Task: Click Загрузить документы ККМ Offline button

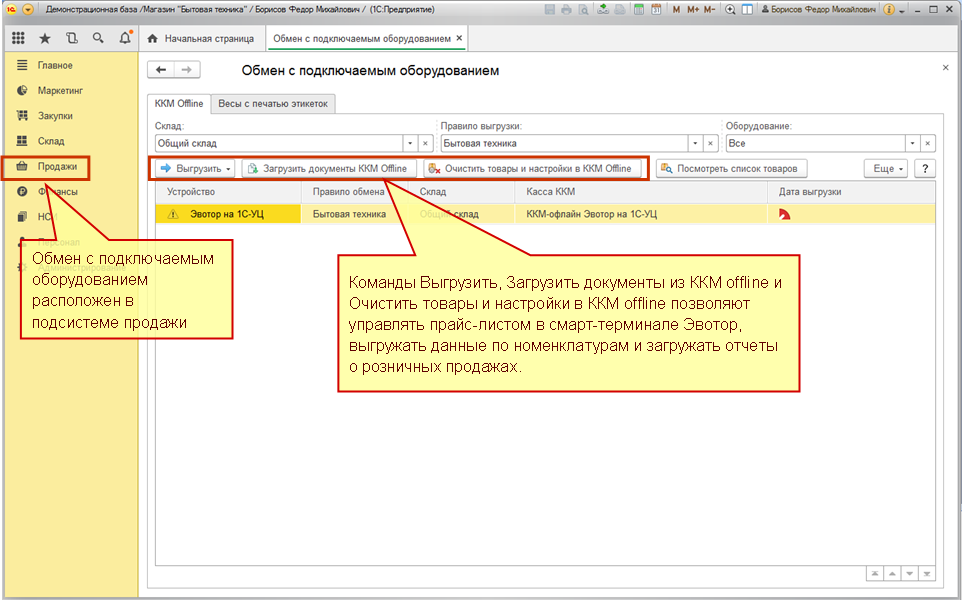Action: [329, 168]
